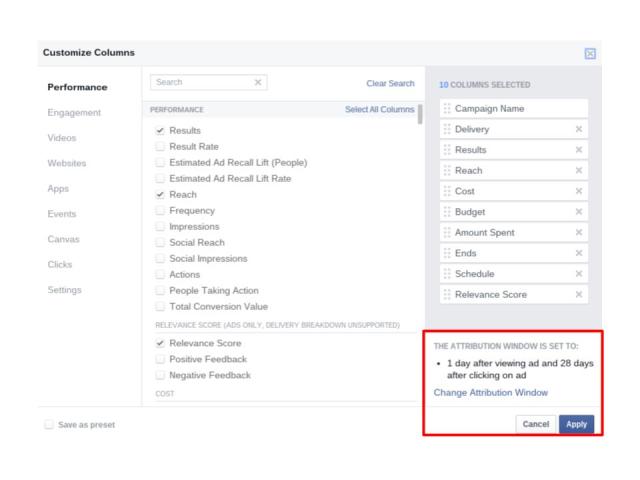Viewport: 640px width, 480px height.
Task: Clear the search field with the X icon
Action: pos(258,82)
